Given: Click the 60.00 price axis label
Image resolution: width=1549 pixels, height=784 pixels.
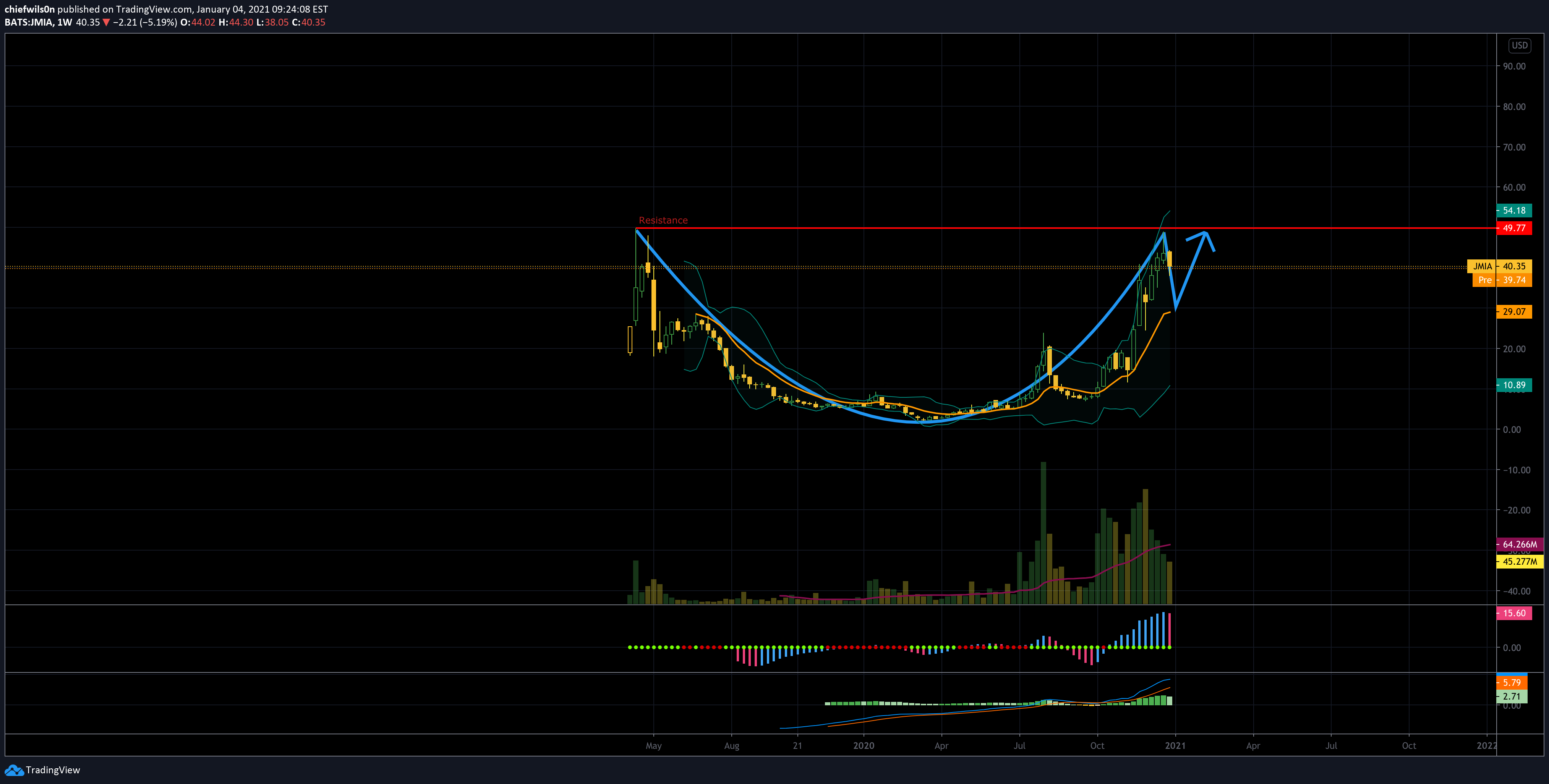Looking at the screenshot, I should click(x=1514, y=187).
